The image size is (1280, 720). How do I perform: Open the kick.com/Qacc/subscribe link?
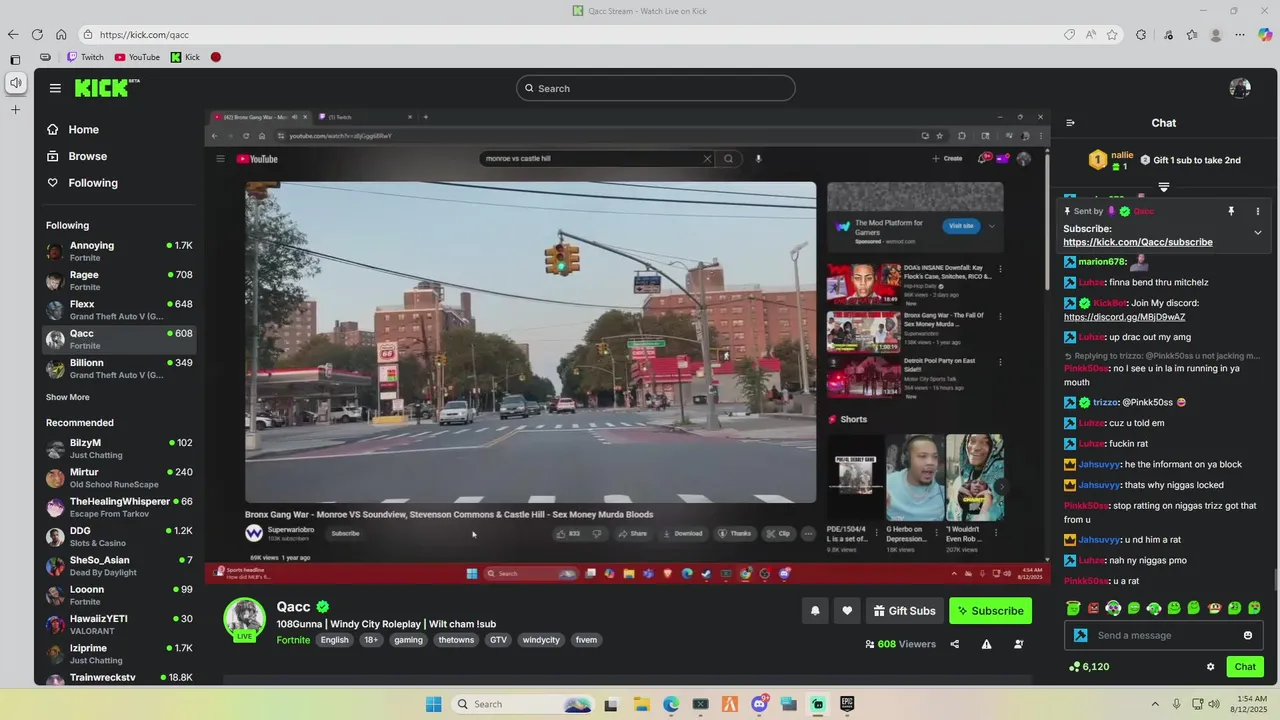[1138, 242]
